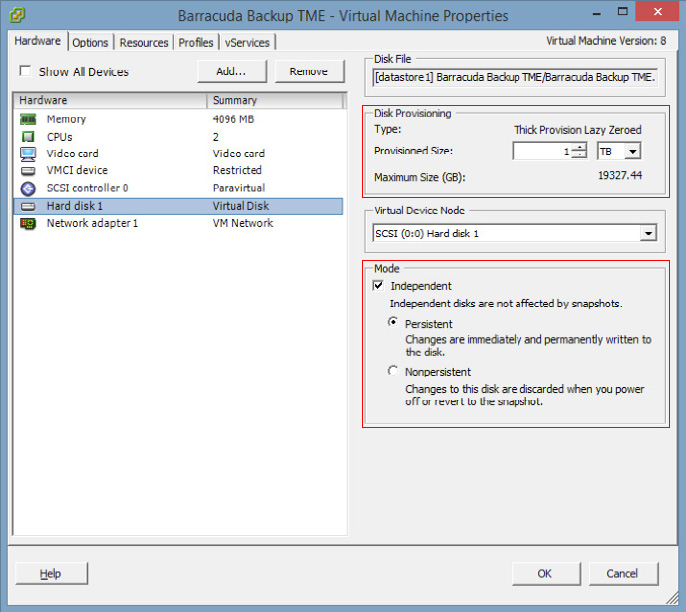
Task: Click the Virtual Disk summary value
Action: (241, 206)
